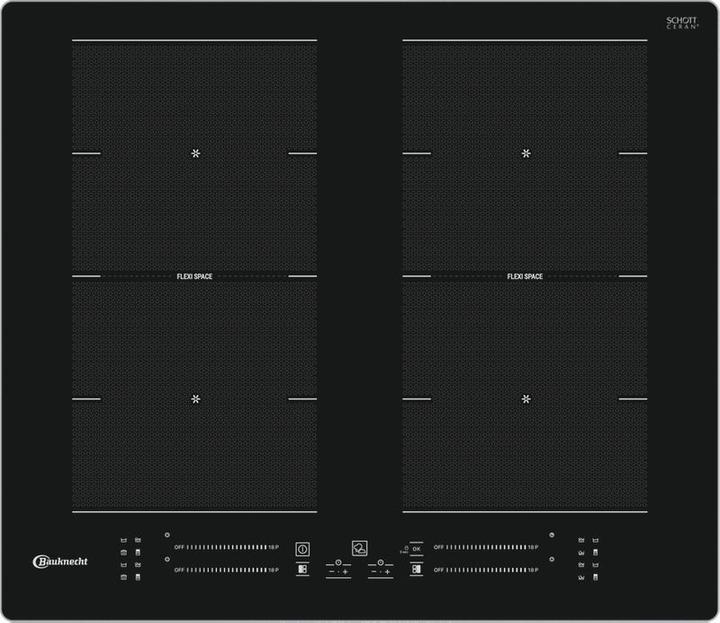Screen dimensions: 720x623
Task: Set lower left power slider level
Action: [x=226, y=569]
